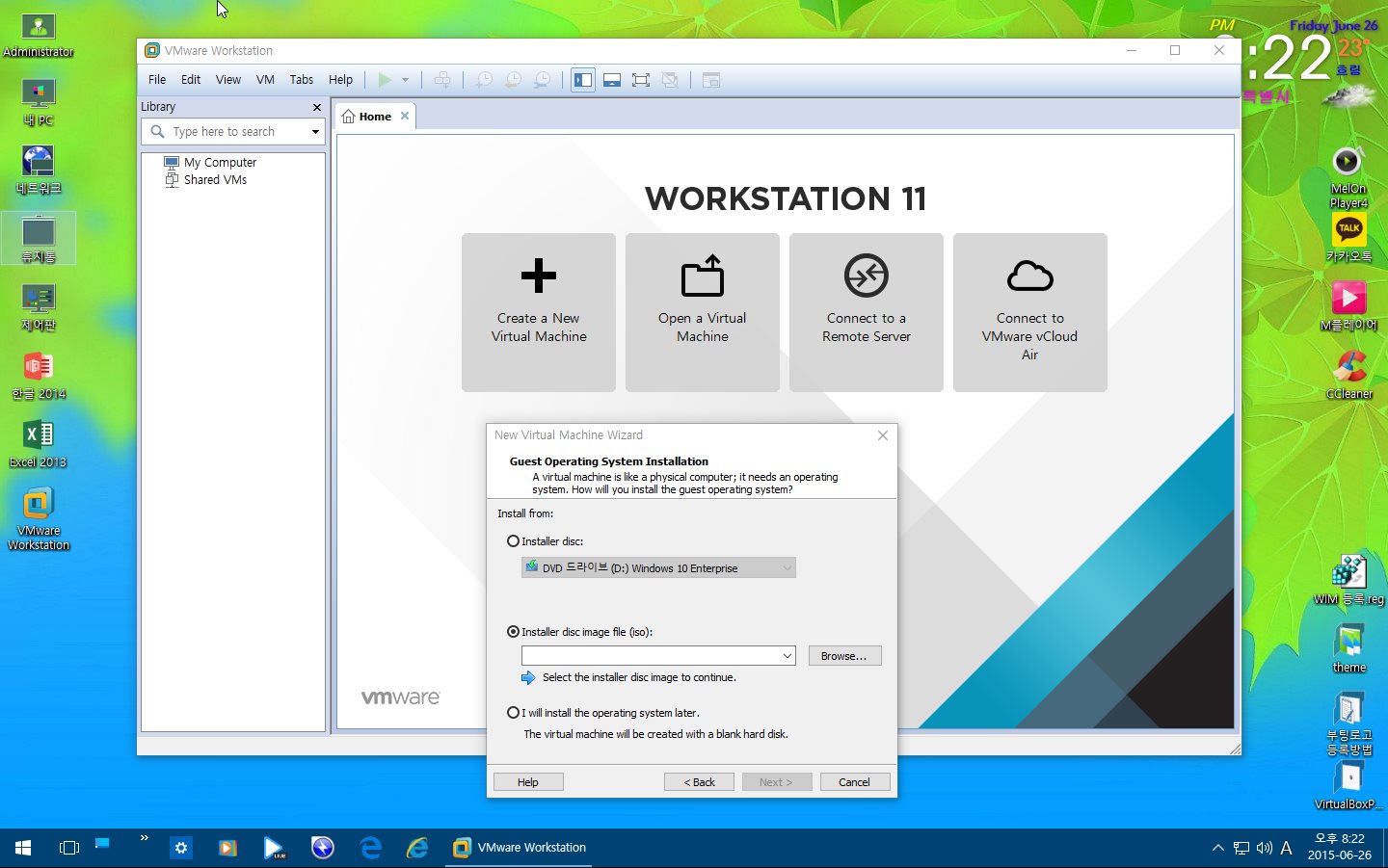Open the power options dropdown arrow in toolbar

[x=406, y=80]
